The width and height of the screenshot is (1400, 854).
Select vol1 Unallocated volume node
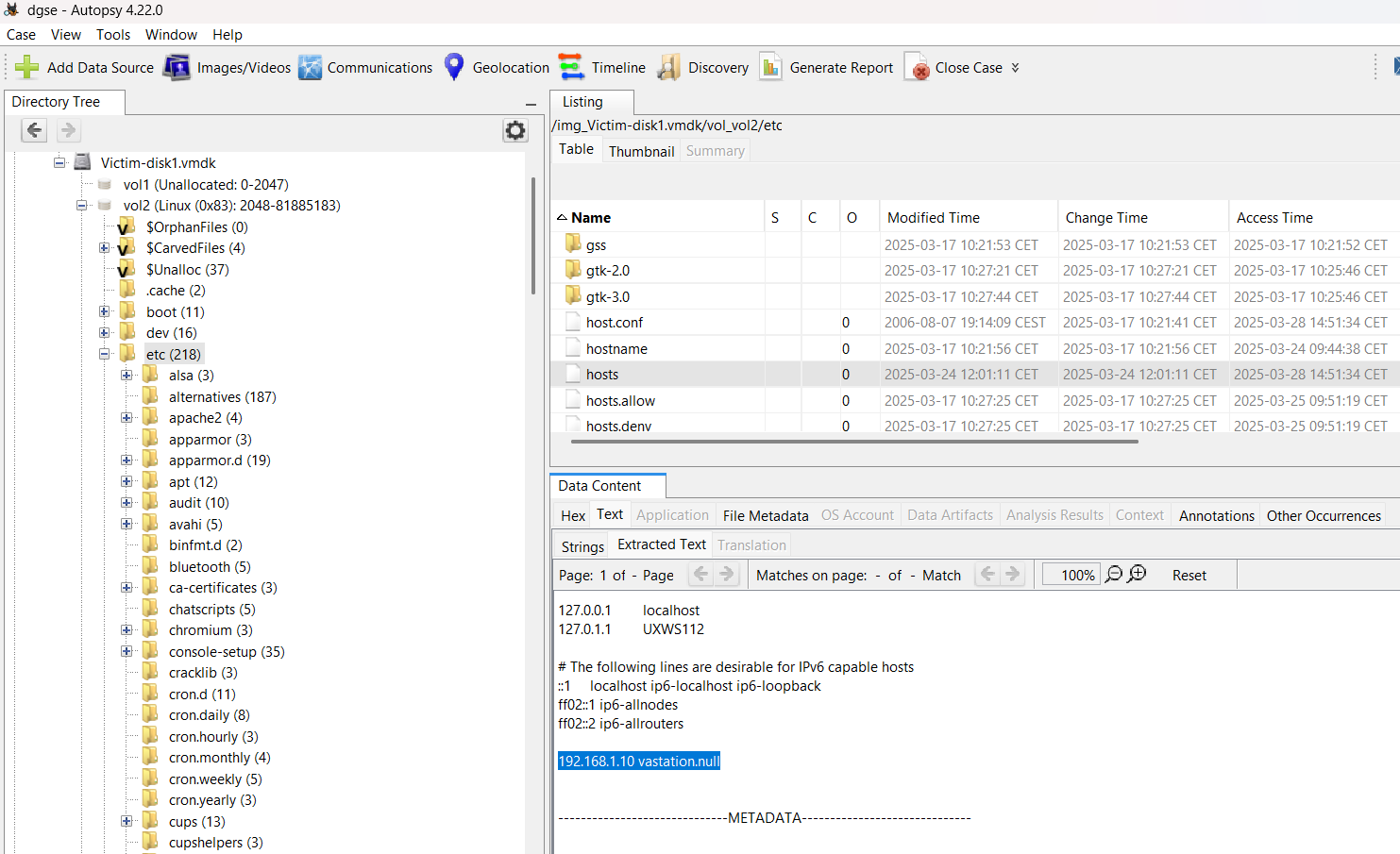click(206, 184)
